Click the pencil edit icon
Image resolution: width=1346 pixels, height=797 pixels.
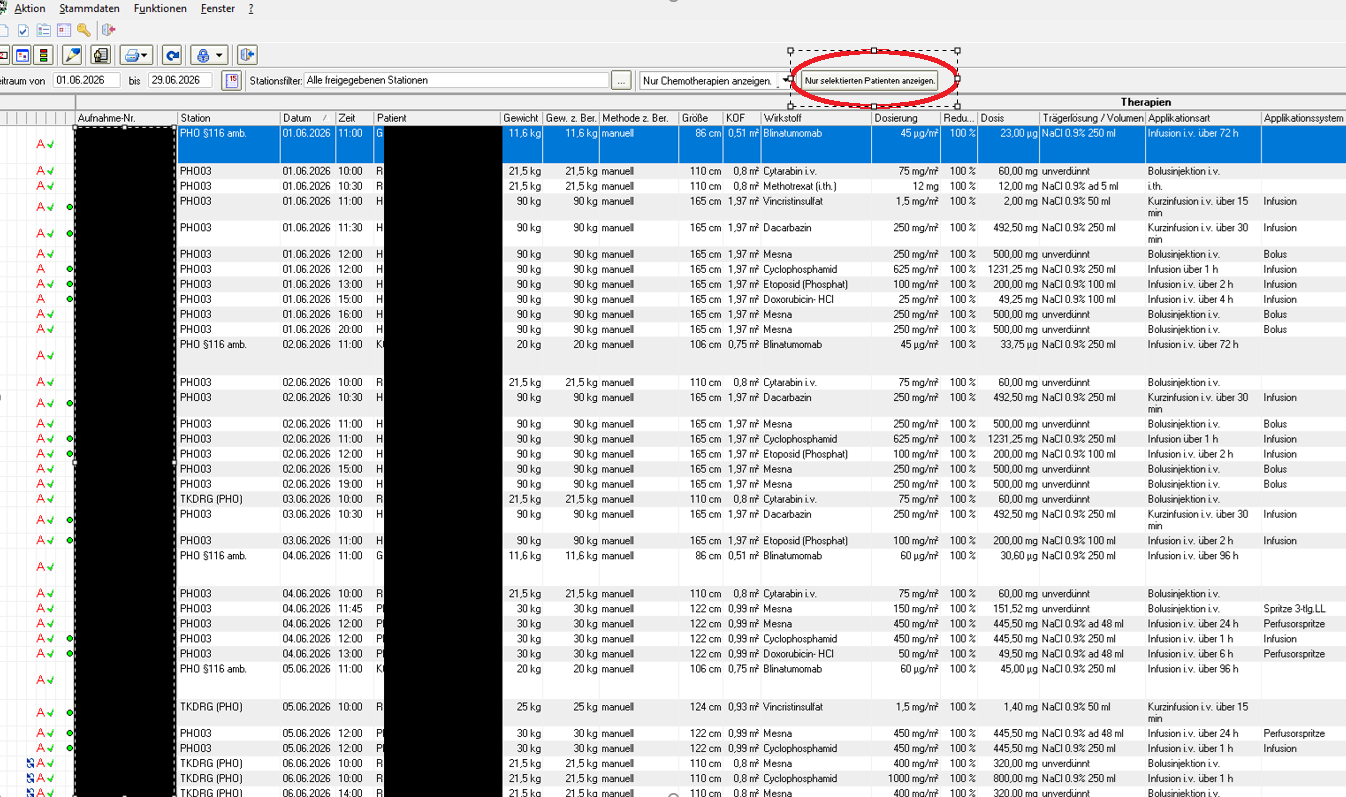tap(72, 55)
